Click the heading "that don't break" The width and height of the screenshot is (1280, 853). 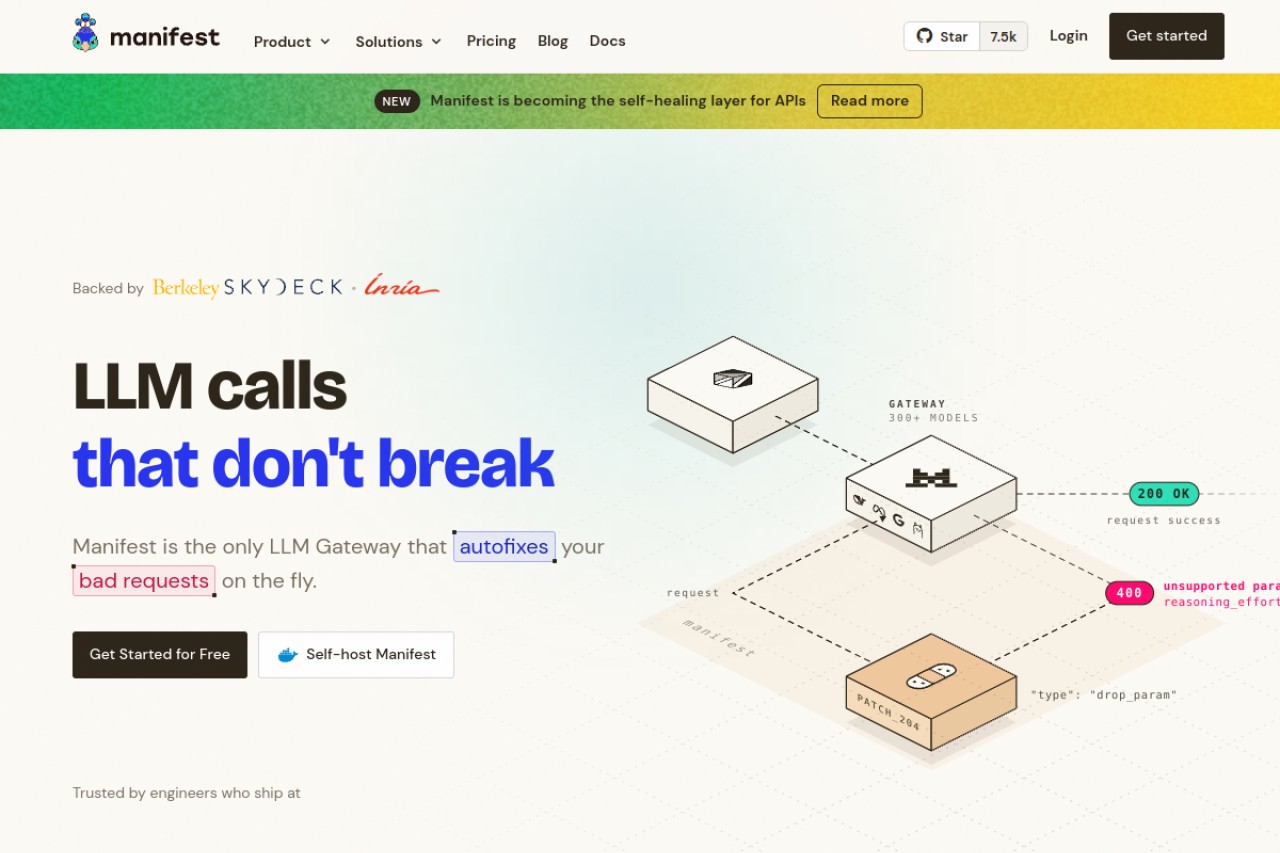point(313,463)
